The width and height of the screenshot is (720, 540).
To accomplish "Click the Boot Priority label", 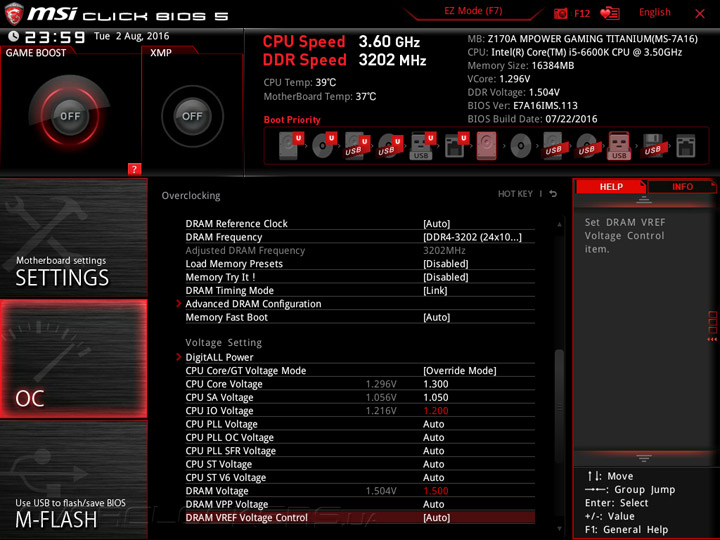I will click(292, 120).
